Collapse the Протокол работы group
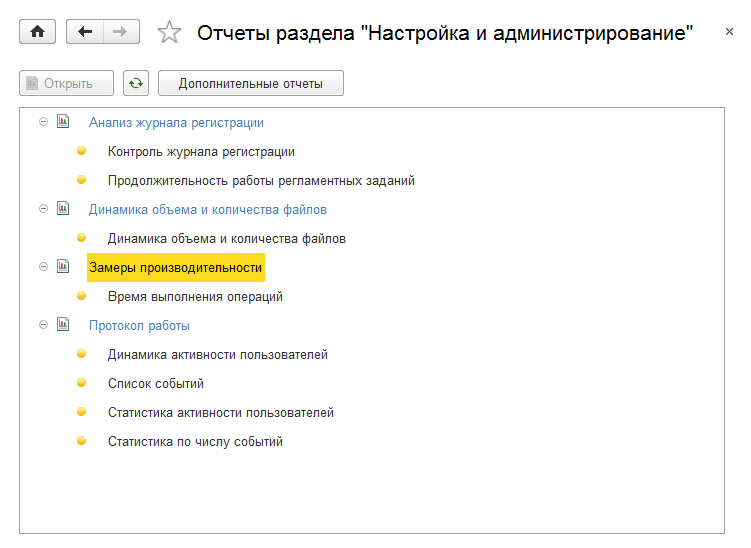 [43, 325]
